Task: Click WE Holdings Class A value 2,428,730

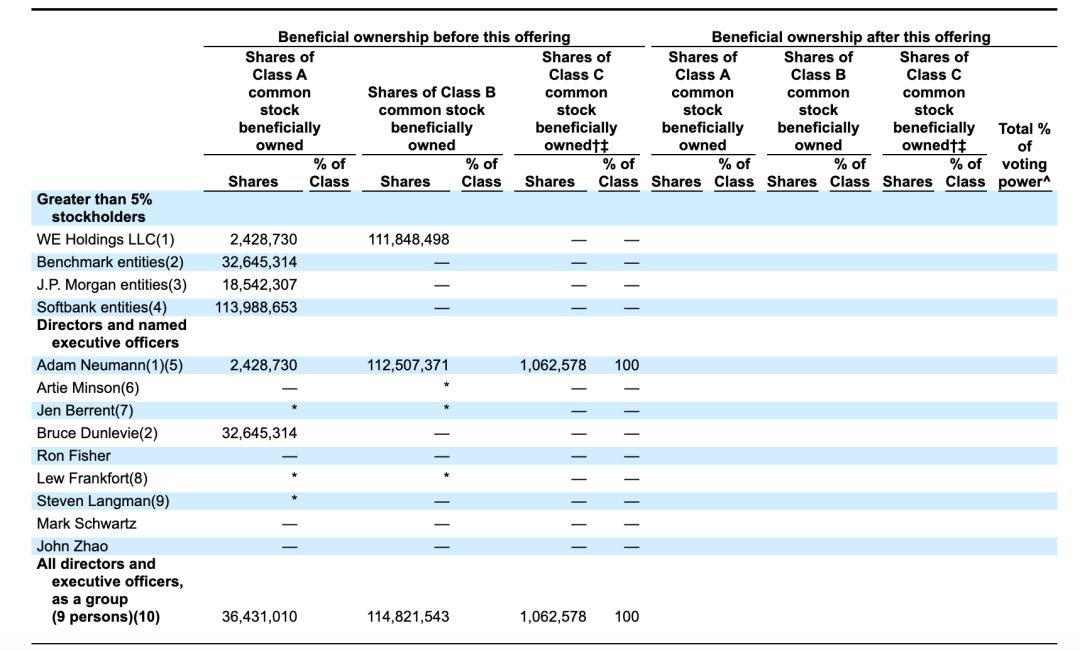Action: [x=264, y=240]
